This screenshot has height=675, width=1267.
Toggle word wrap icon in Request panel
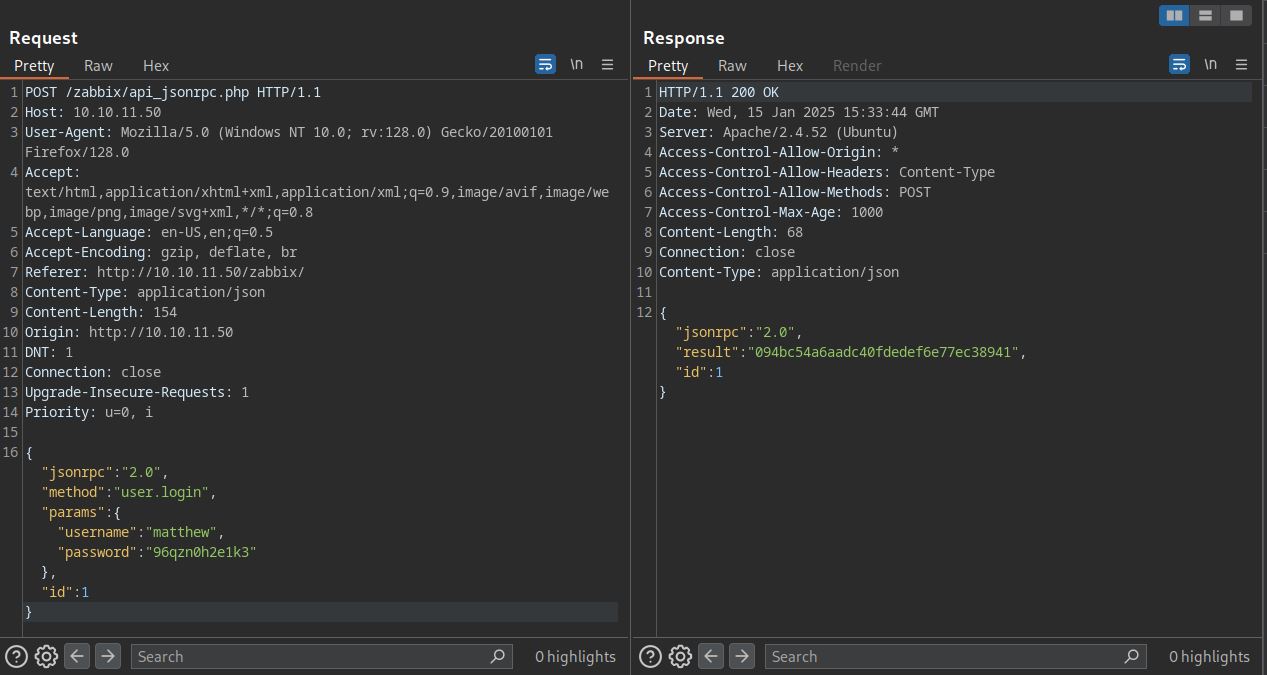point(545,64)
